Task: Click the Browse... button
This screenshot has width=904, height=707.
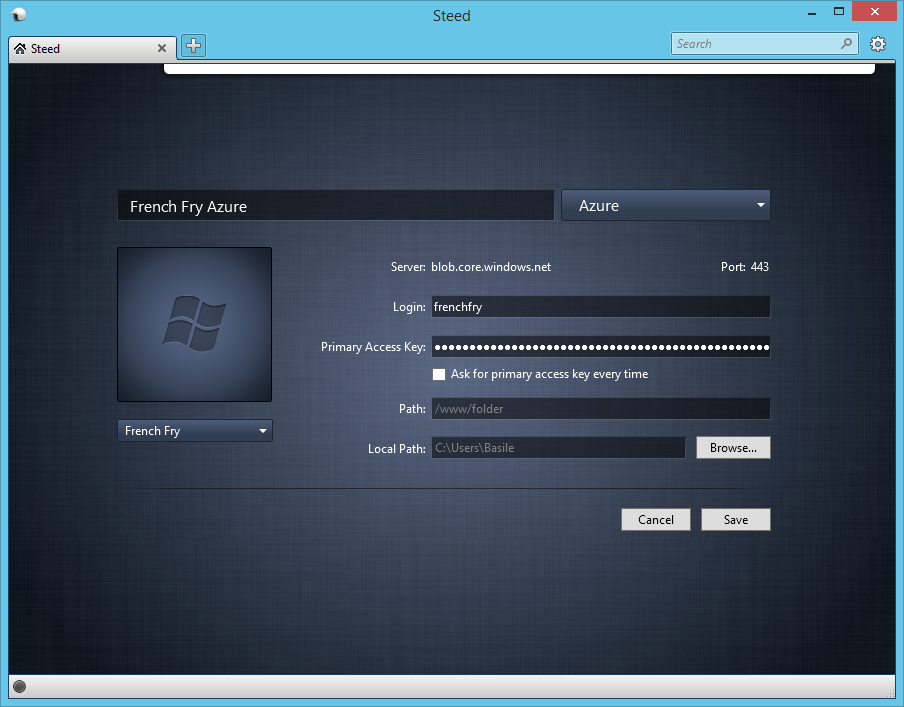Action: [733, 448]
